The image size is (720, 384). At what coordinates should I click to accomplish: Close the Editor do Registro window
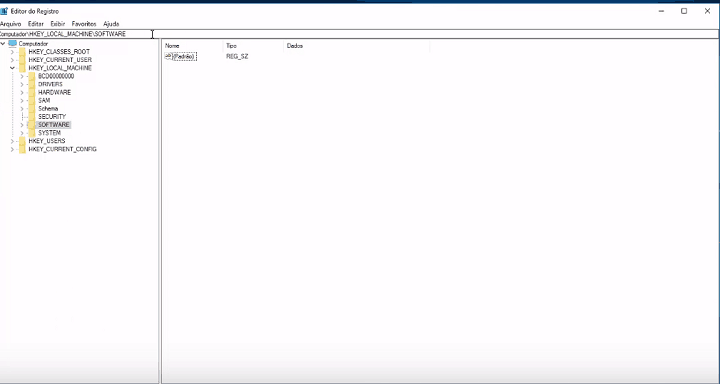pyautogui.click(x=707, y=11)
